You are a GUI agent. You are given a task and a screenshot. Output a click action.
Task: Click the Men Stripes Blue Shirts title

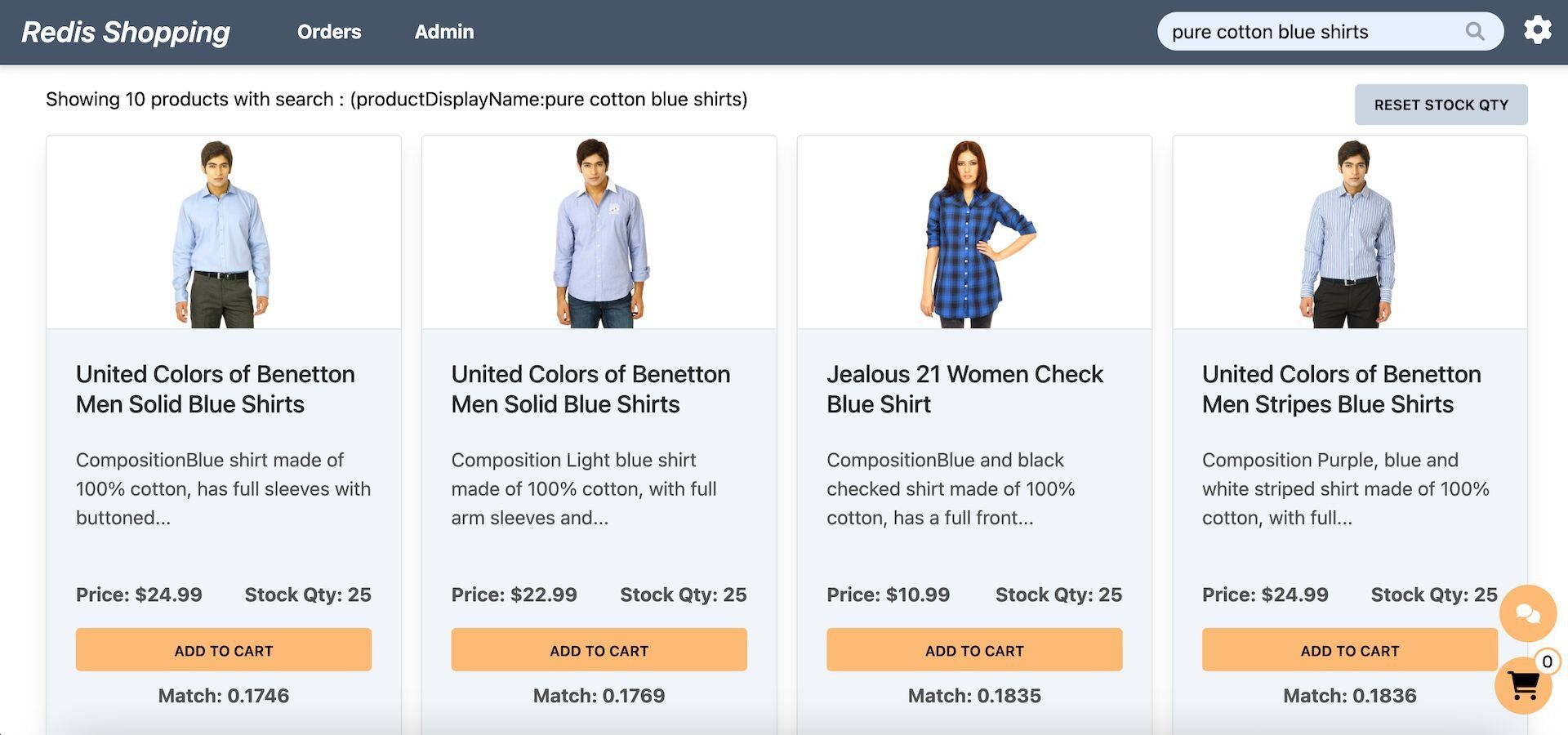[x=1341, y=389]
